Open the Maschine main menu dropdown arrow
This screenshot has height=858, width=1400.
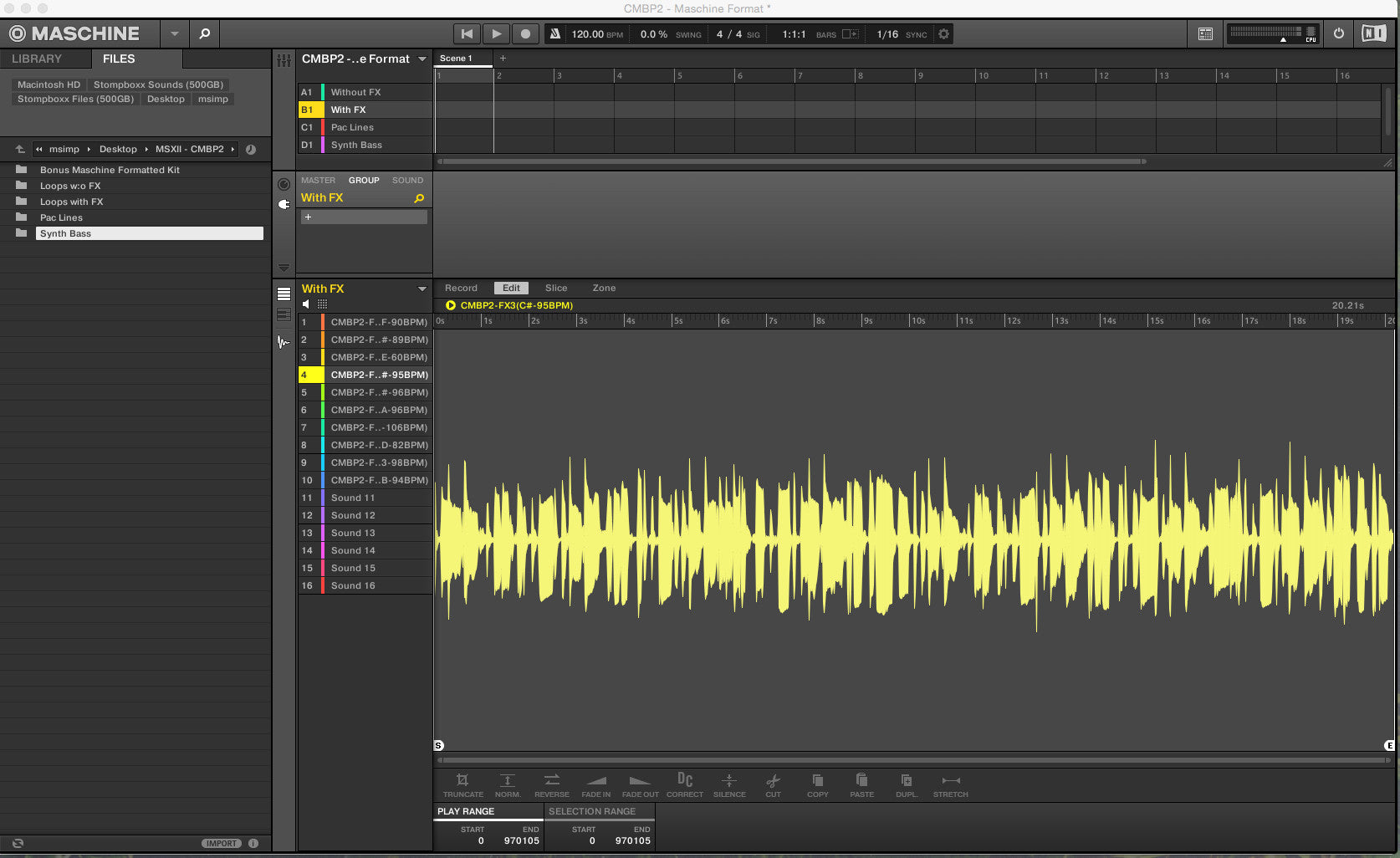click(174, 33)
